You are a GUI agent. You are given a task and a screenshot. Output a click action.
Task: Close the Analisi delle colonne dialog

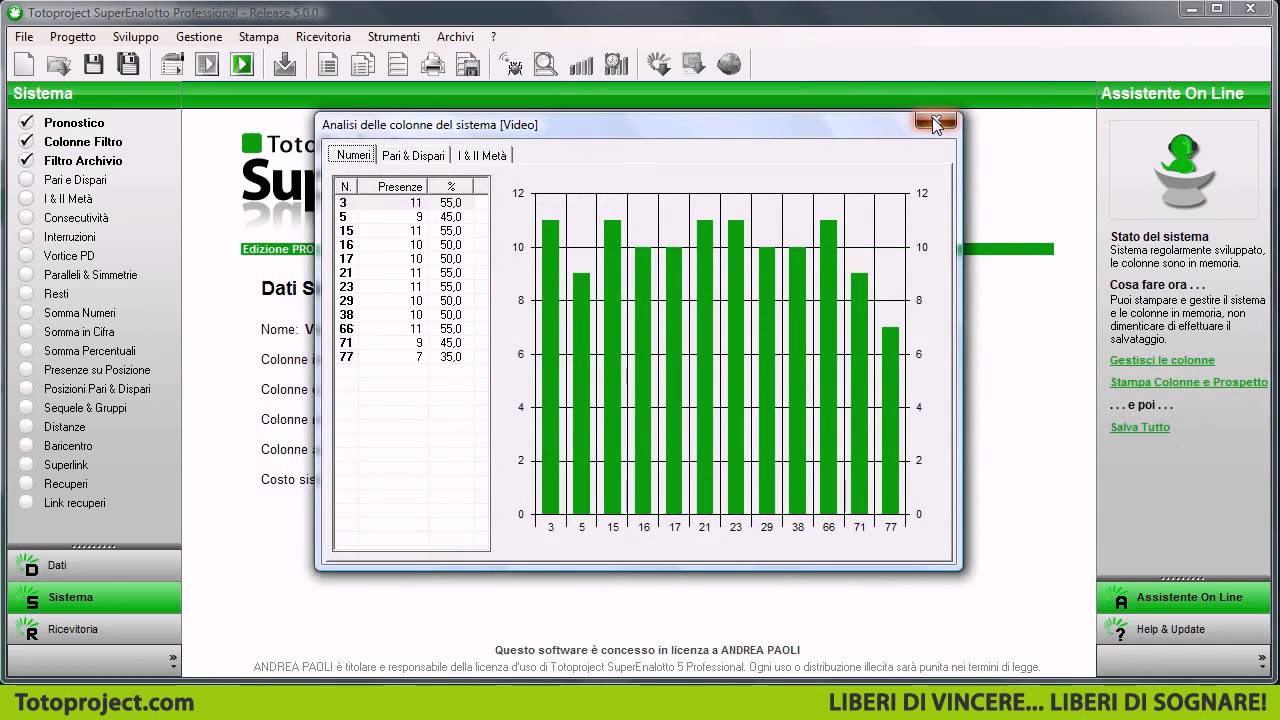tap(936, 122)
